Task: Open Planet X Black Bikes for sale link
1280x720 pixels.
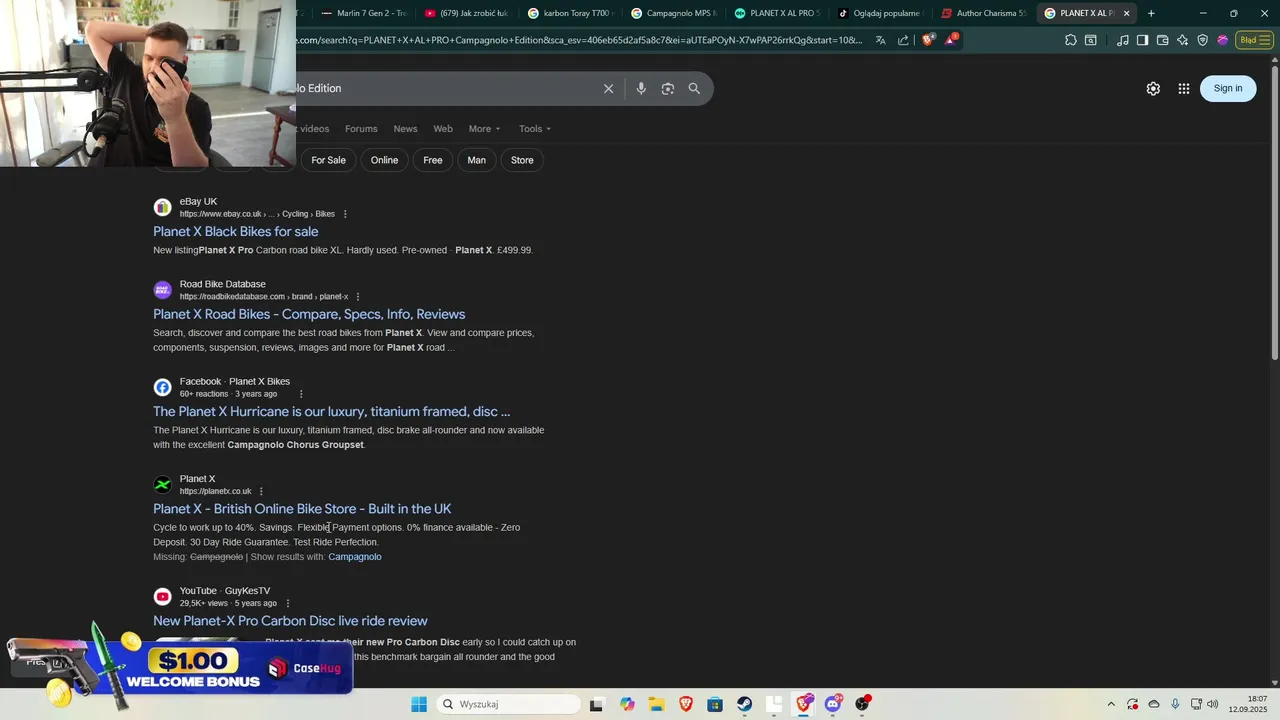Action: tap(236, 231)
